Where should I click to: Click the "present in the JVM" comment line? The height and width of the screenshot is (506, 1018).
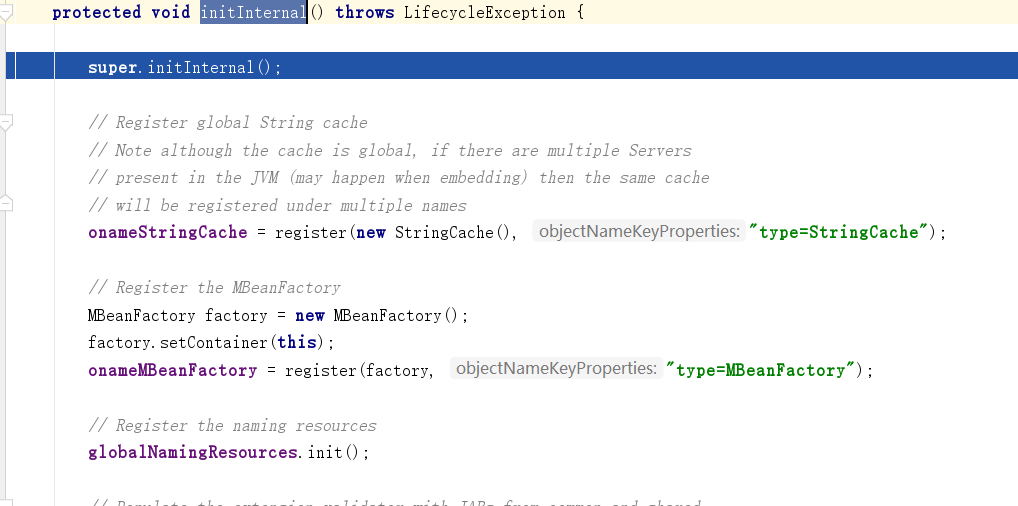pyautogui.click(x=399, y=178)
